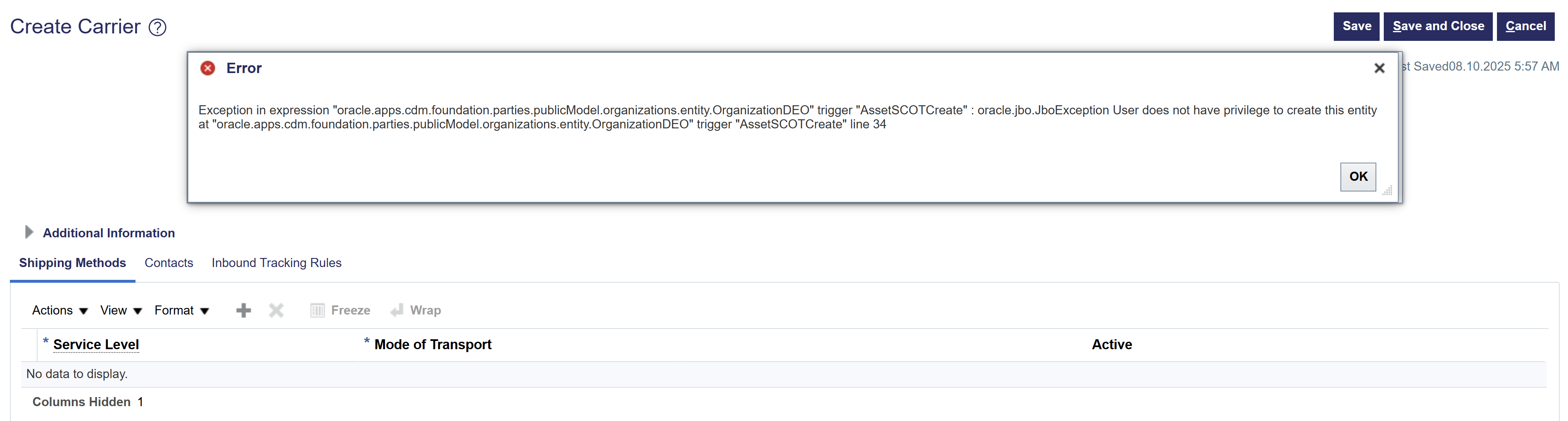Open the Inbound Tracking Rules tab
Screen dimensions: 1568x421
click(276, 263)
